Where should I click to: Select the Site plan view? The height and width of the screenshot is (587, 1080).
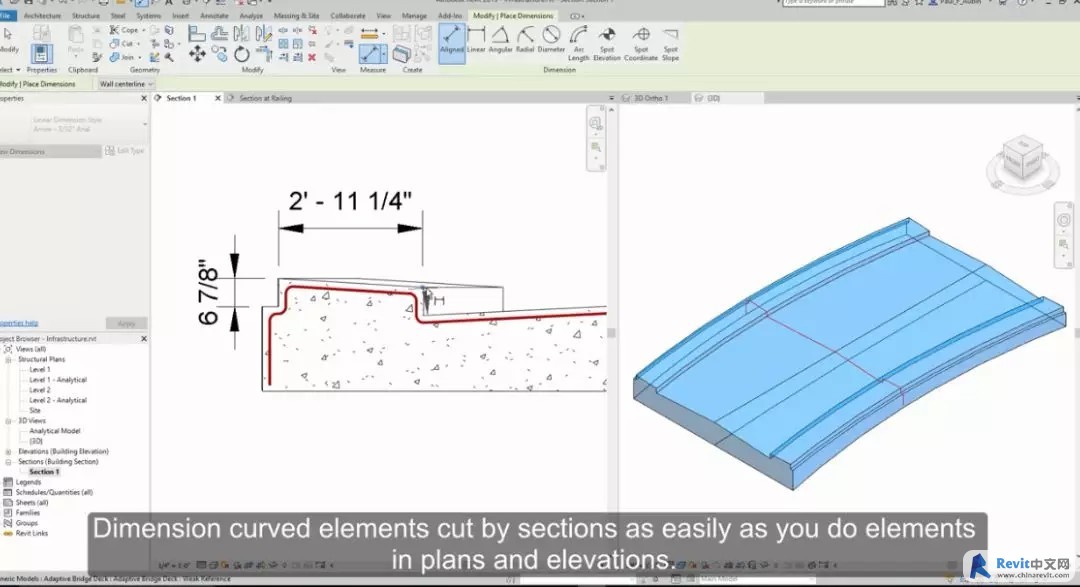pyautogui.click(x=35, y=411)
